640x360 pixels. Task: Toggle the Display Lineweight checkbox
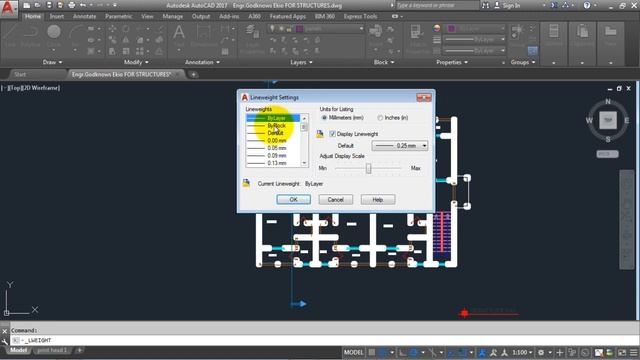[332, 134]
